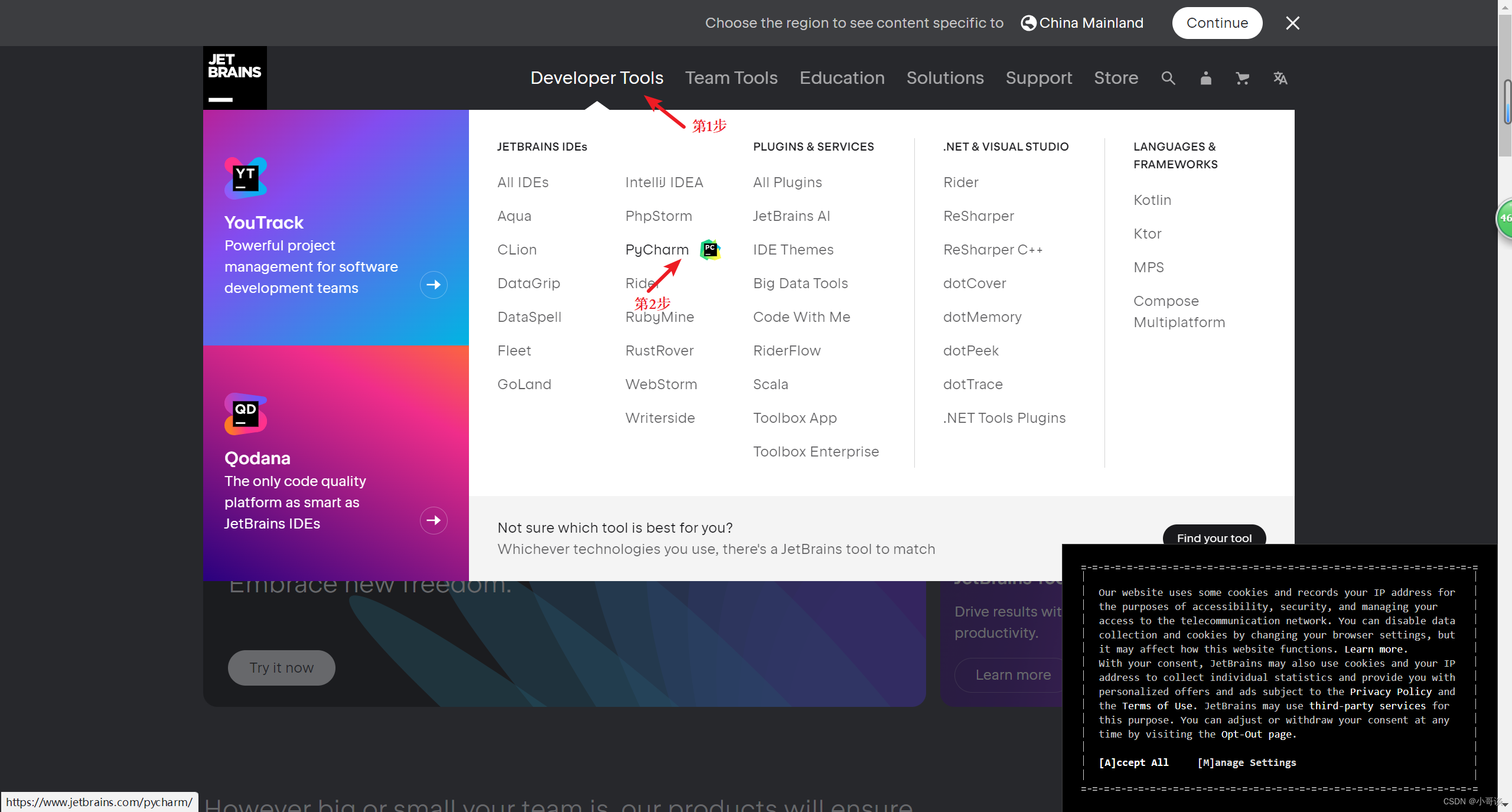Screen dimensions: 1512x812
Task: Click the Qodana logo icon
Action: coord(246,413)
